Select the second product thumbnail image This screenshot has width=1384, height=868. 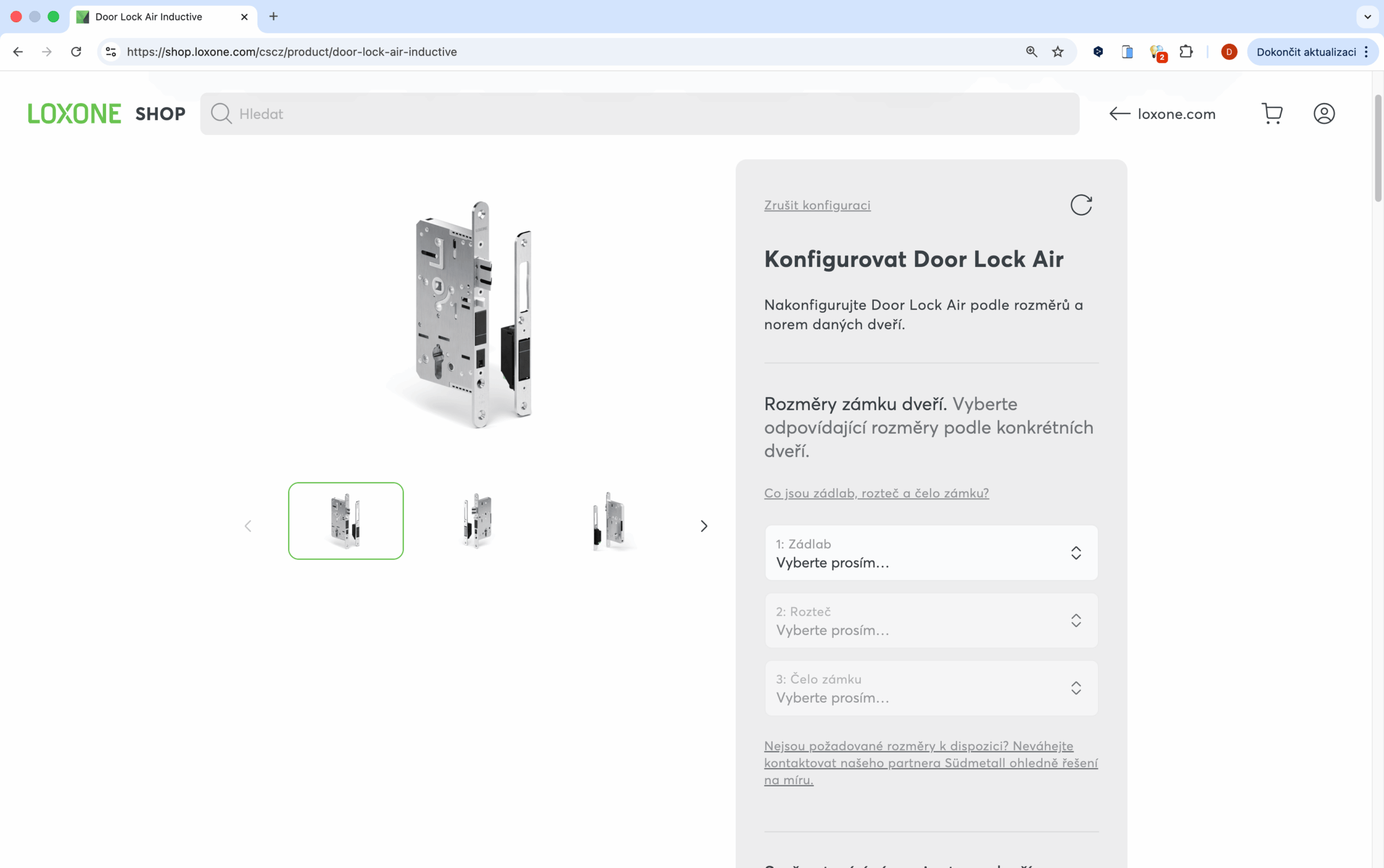[x=477, y=520]
